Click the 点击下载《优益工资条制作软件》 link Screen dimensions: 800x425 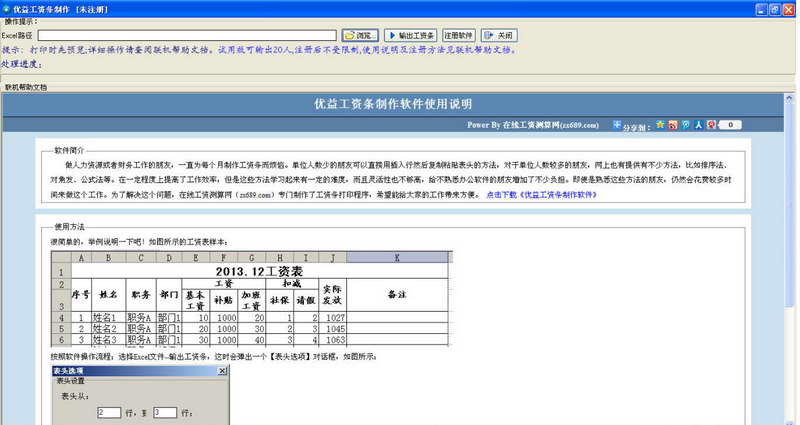541,194
